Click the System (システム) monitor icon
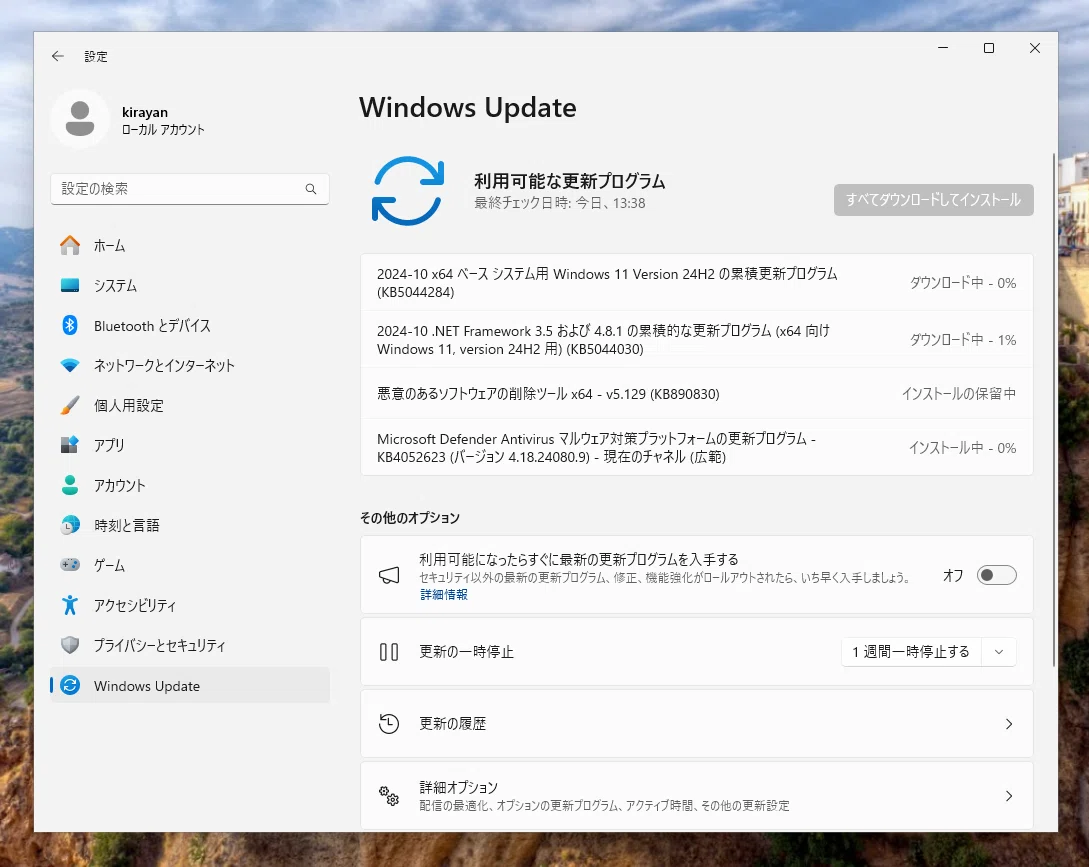This screenshot has width=1089, height=867. click(x=69, y=286)
